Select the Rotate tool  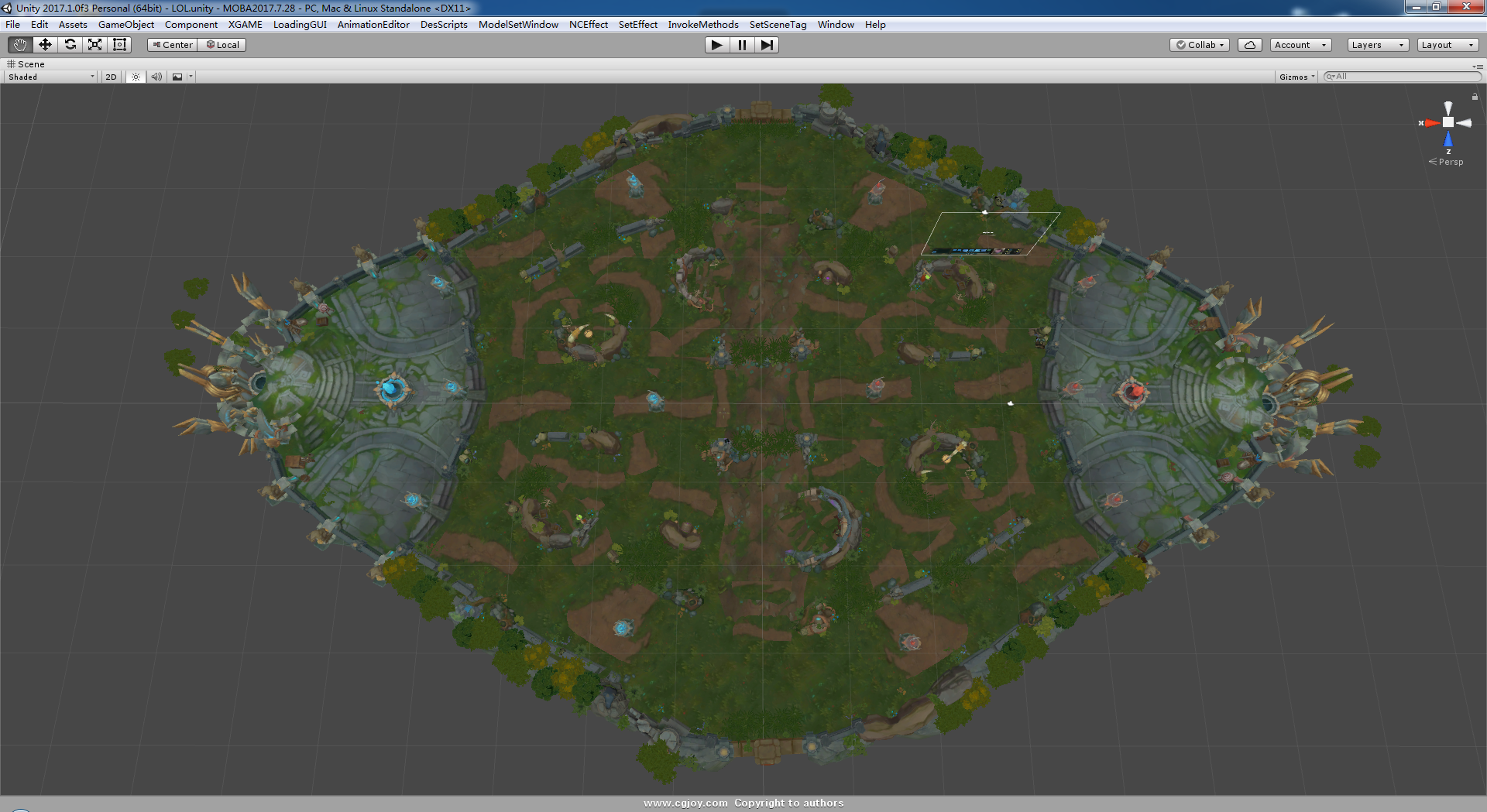coord(70,45)
